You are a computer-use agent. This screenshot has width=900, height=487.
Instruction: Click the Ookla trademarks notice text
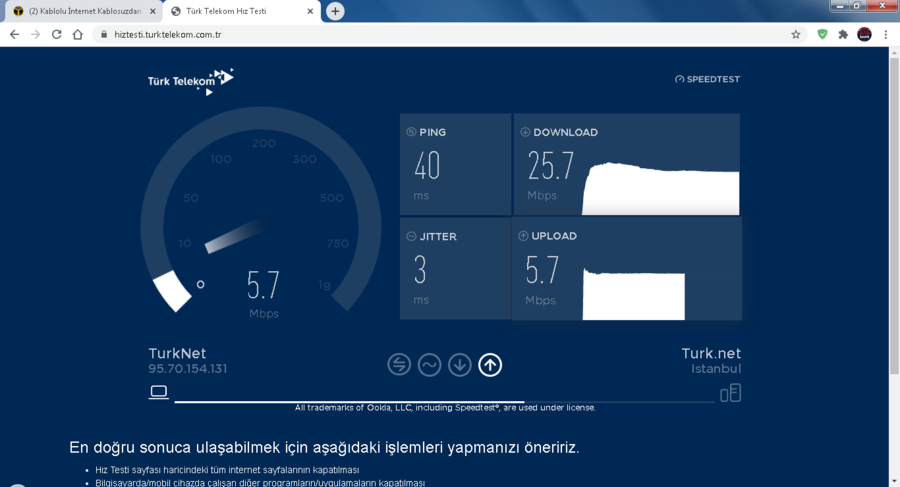click(445, 408)
